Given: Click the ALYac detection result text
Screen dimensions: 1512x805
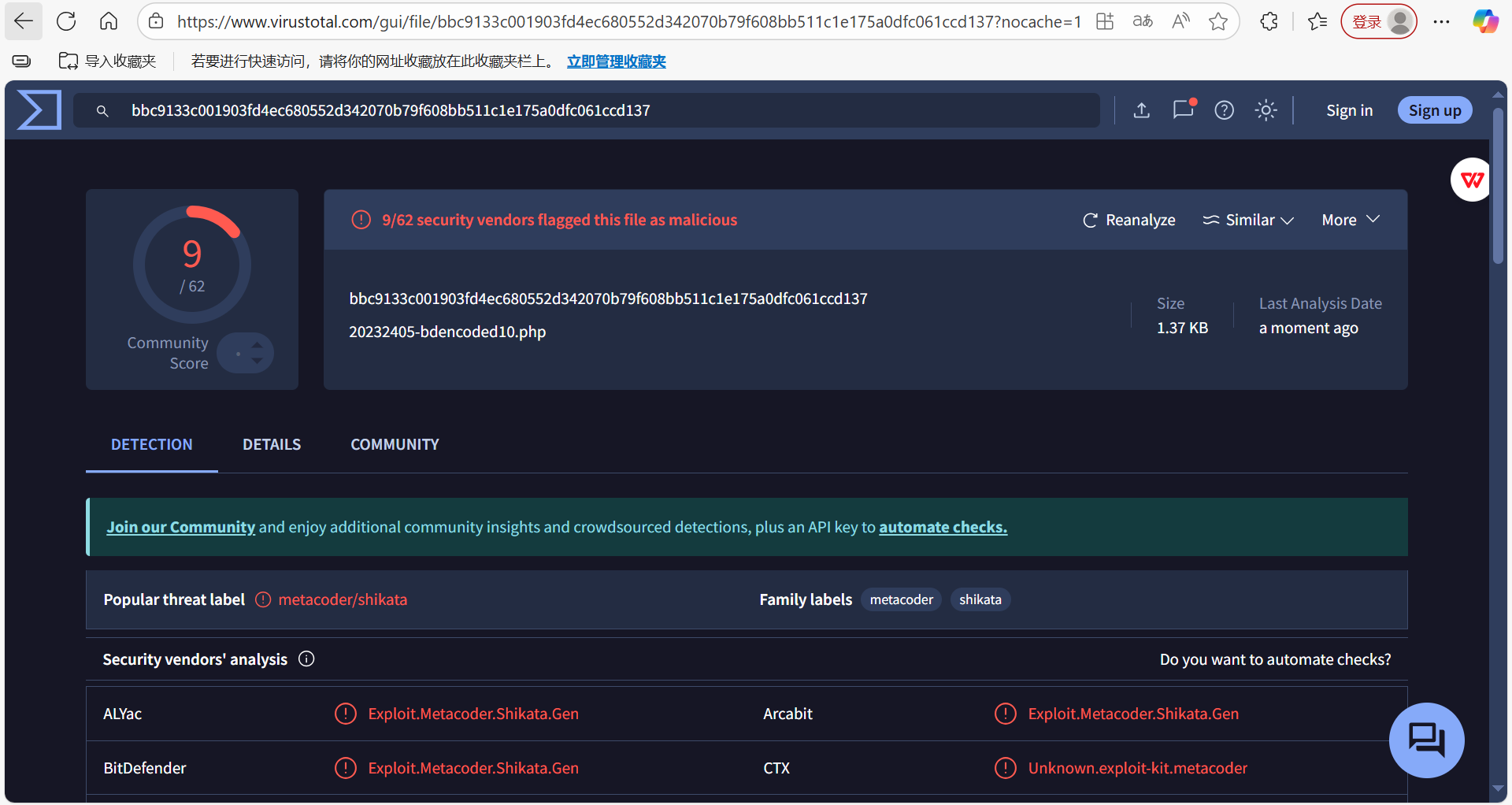Looking at the screenshot, I should click(473, 714).
